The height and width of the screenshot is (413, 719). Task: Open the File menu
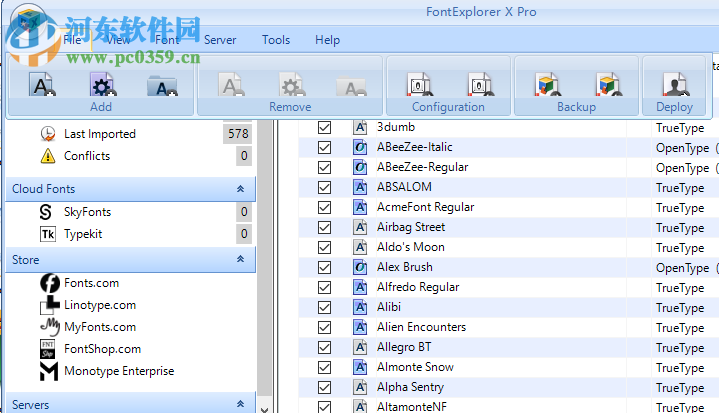(72, 40)
